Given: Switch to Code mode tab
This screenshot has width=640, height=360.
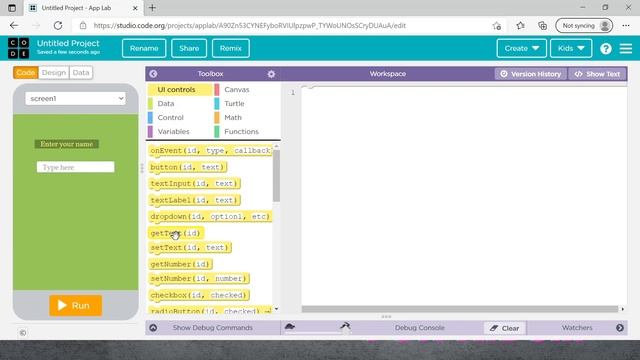Looking at the screenshot, I should 26,73.
